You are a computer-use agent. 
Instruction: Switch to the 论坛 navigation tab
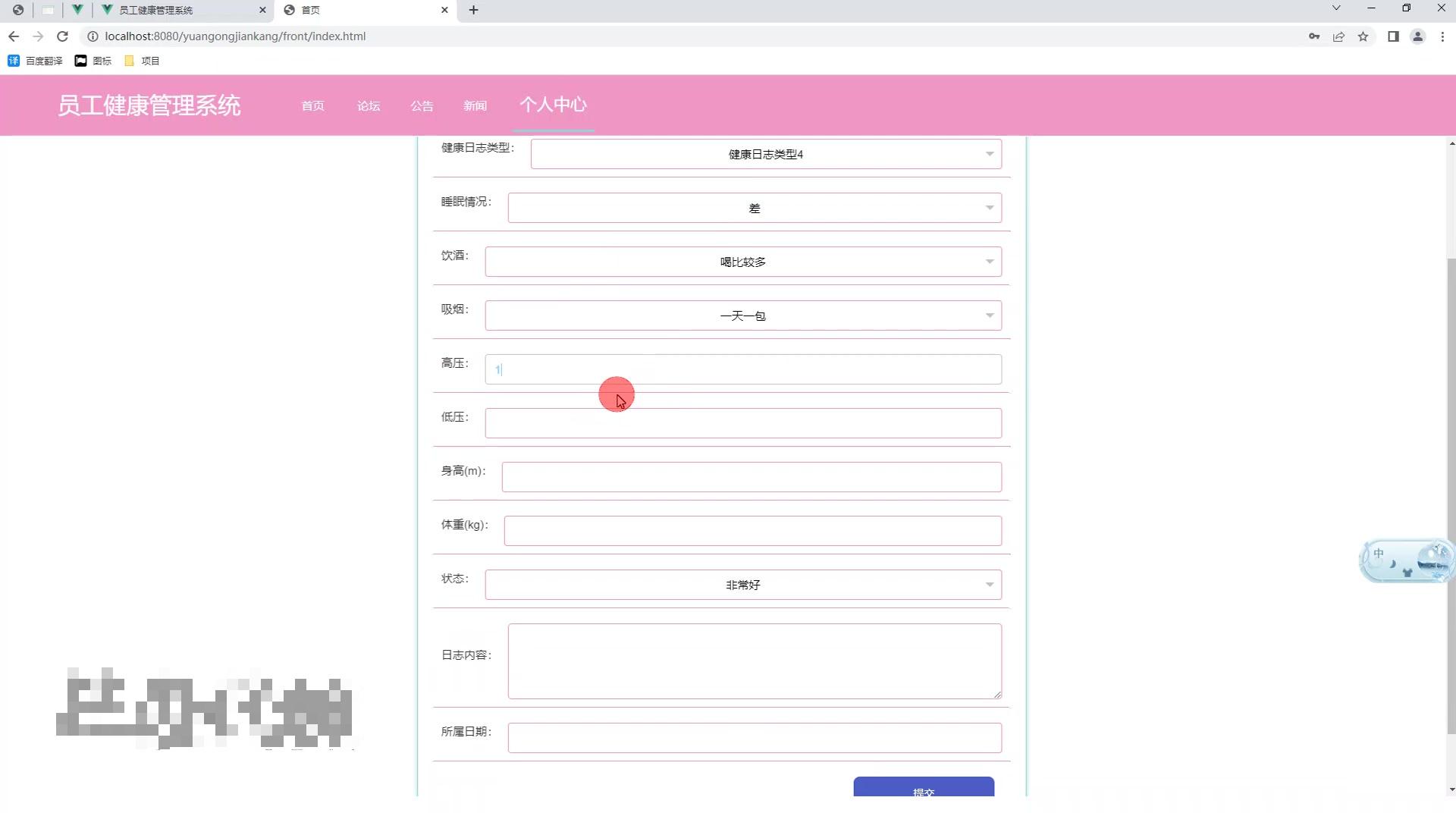point(369,105)
